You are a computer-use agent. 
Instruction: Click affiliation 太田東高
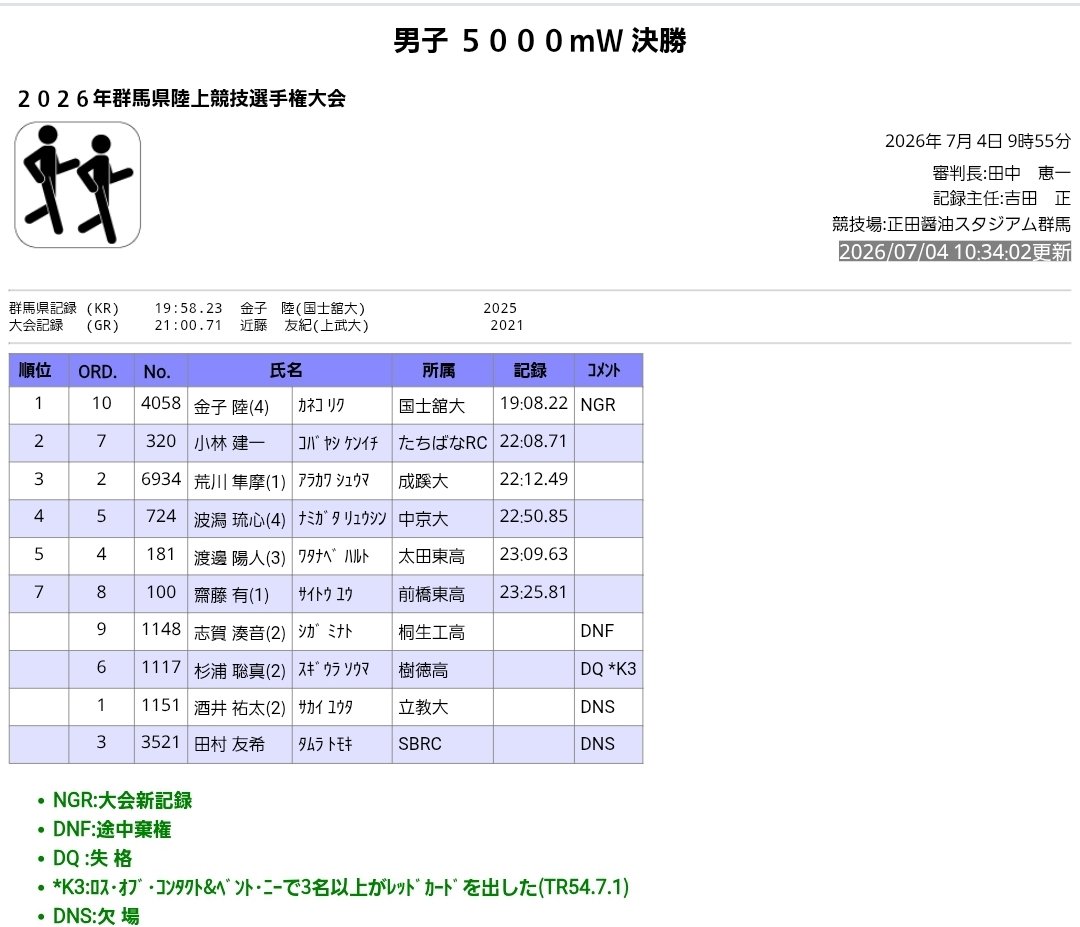431,556
